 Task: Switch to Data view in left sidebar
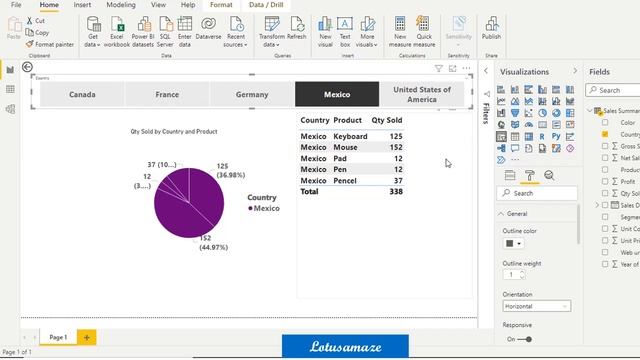click(x=10, y=89)
